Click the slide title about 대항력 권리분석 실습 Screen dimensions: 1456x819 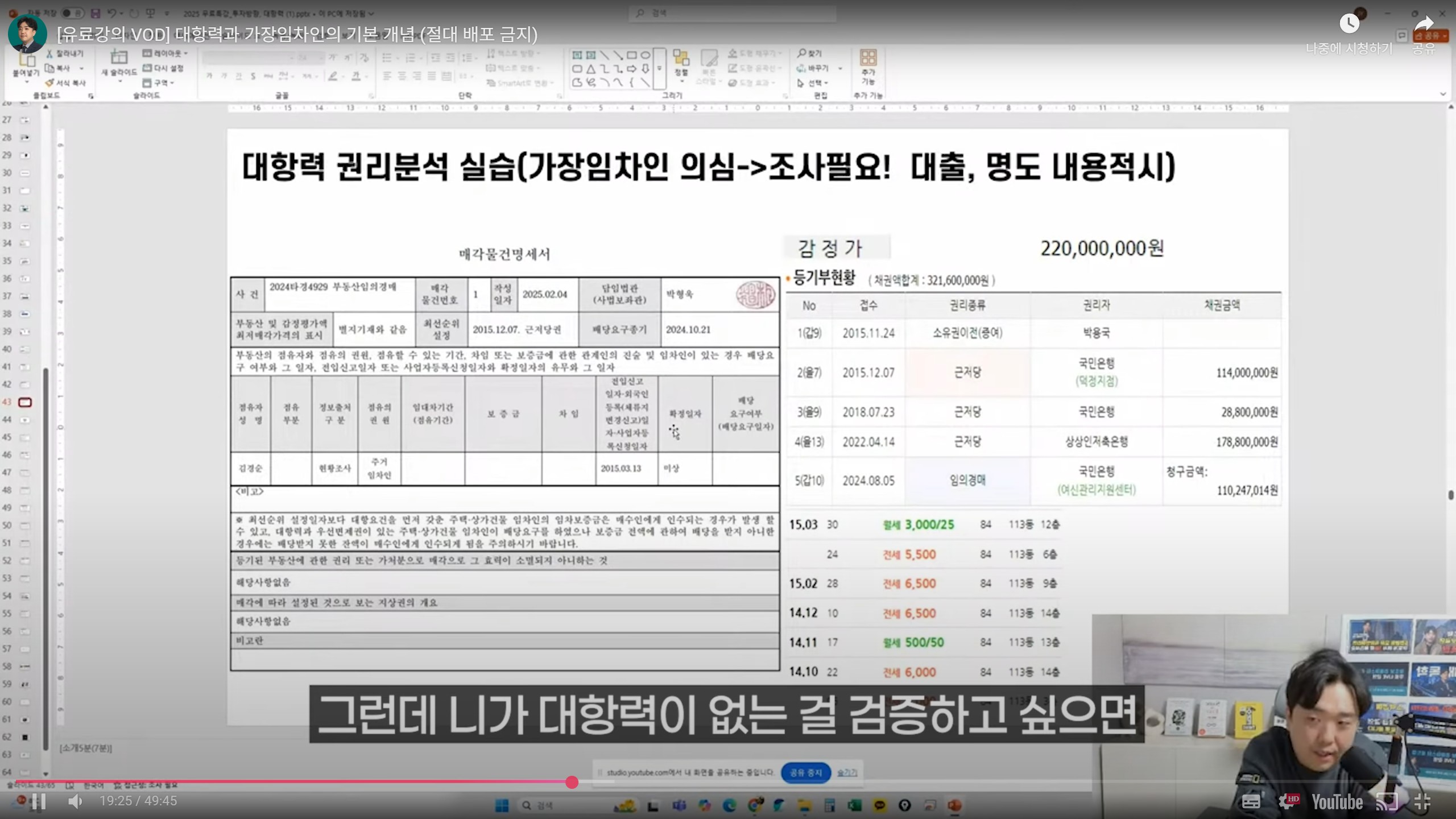[x=709, y=167]
